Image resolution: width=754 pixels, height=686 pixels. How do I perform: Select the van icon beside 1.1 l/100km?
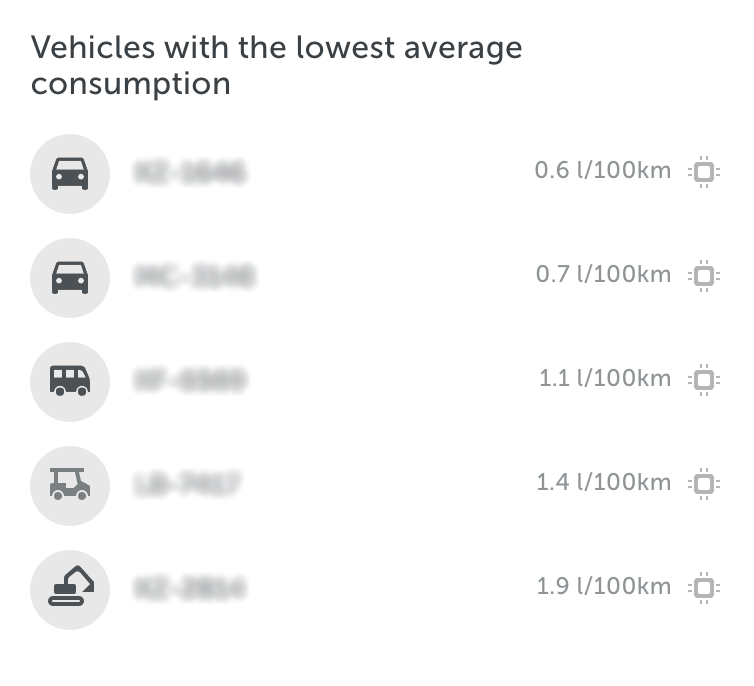(x=70, y=382)
